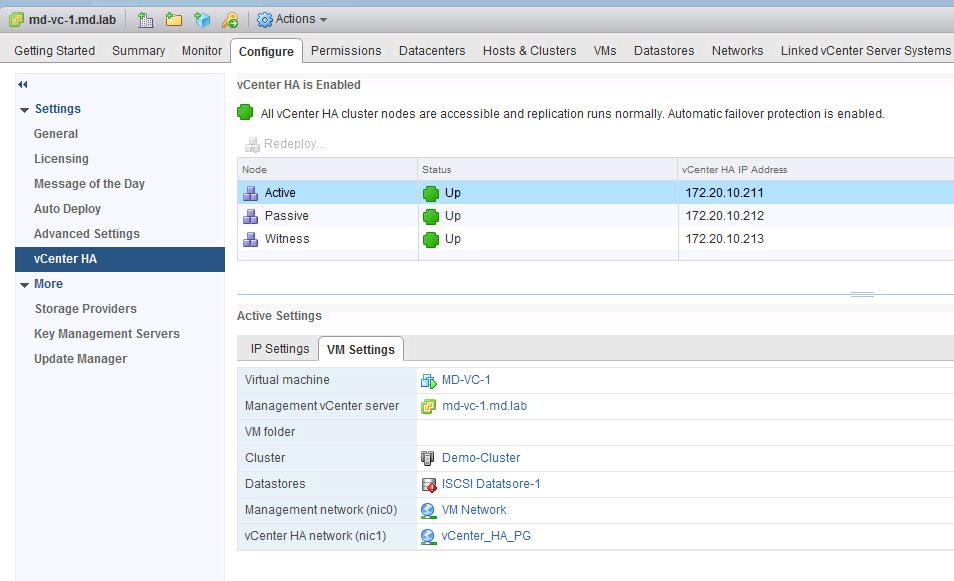The height and width of the screenshot is (581, 954).
Task: Click the assign license key icon
Action: (x=230, y=19)
